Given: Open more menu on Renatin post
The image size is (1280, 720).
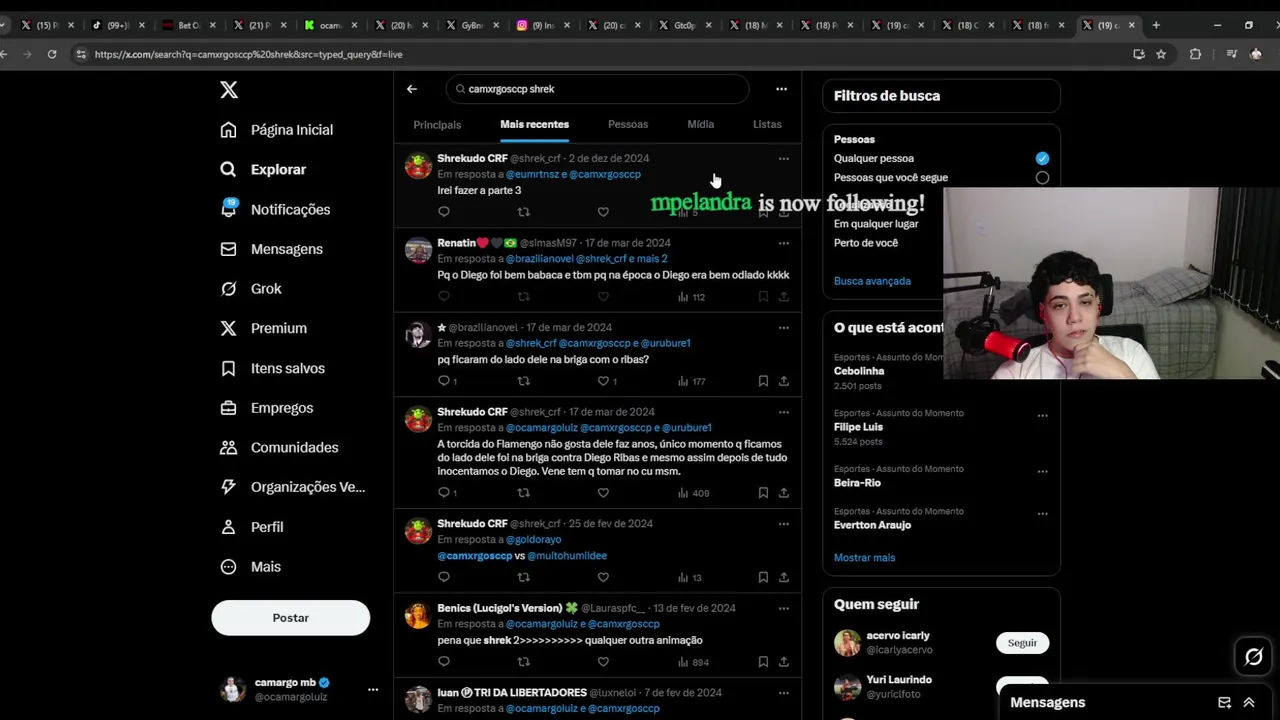Looking at the screenshot, I should click(x=783, y=243).
